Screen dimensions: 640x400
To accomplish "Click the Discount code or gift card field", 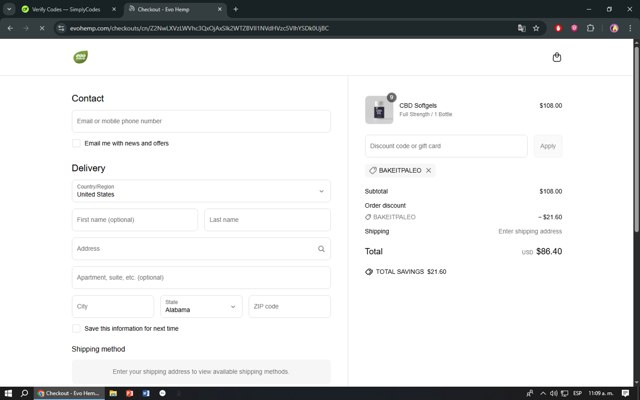I will pos(446,146).
